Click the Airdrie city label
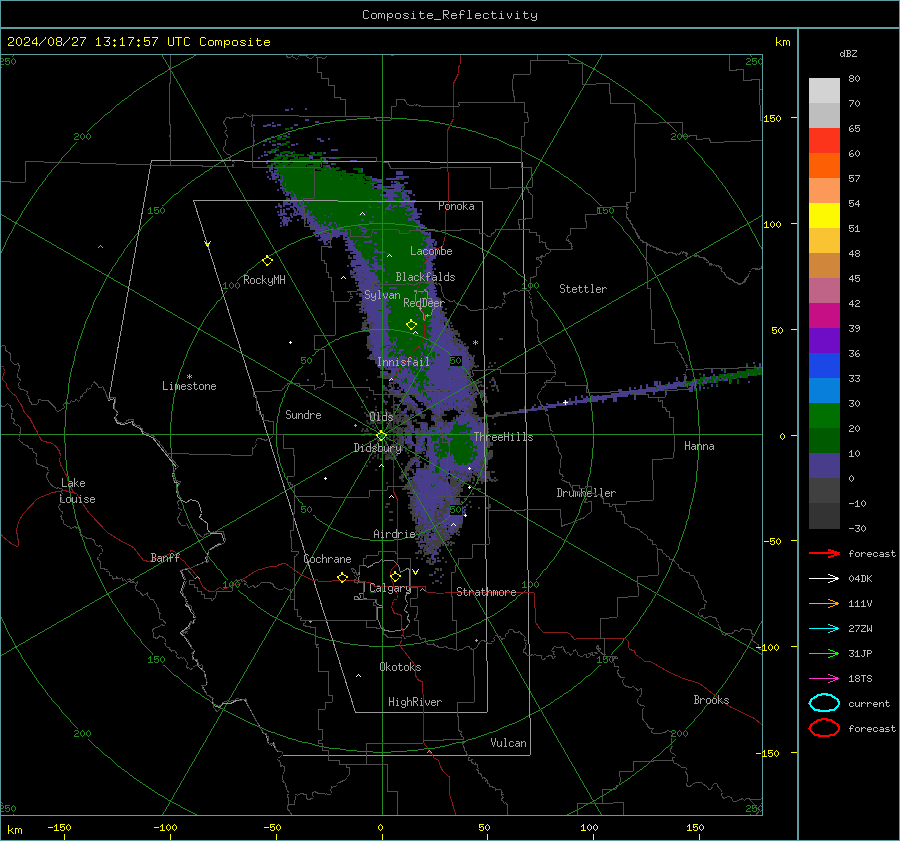Image resolution: width=900 pixels, height=841 pixels. (x=394, y=534)
